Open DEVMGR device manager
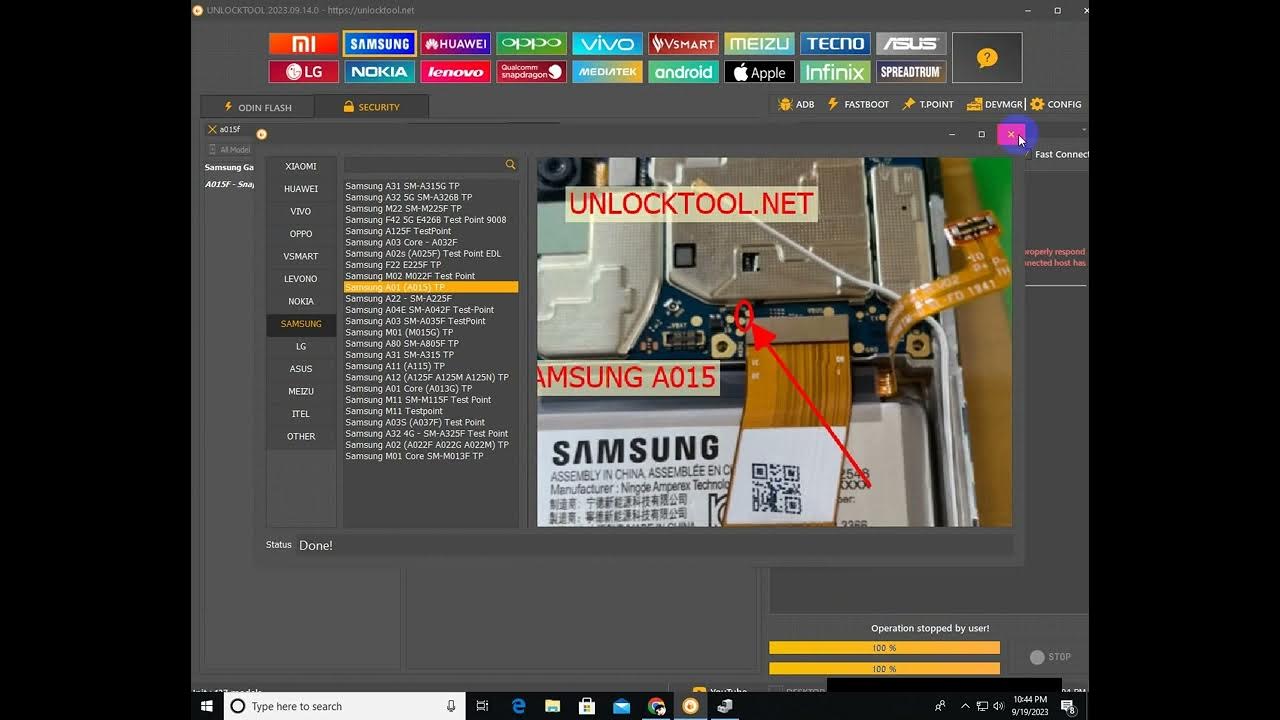 (995, 104)
